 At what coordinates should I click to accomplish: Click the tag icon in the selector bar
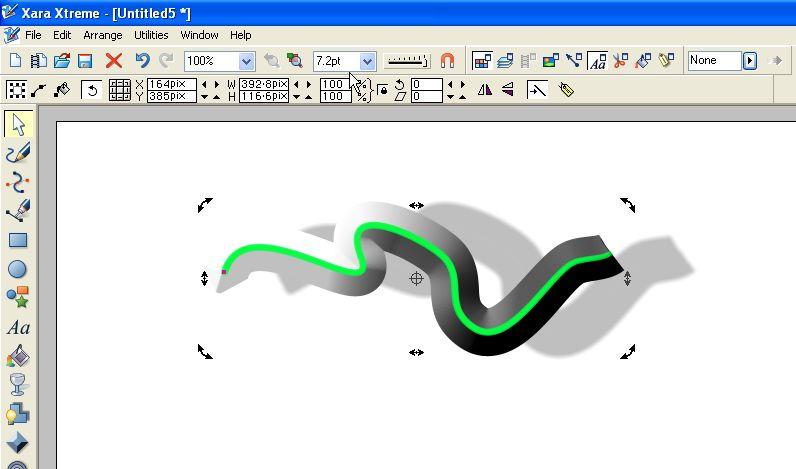click(566, 90)
